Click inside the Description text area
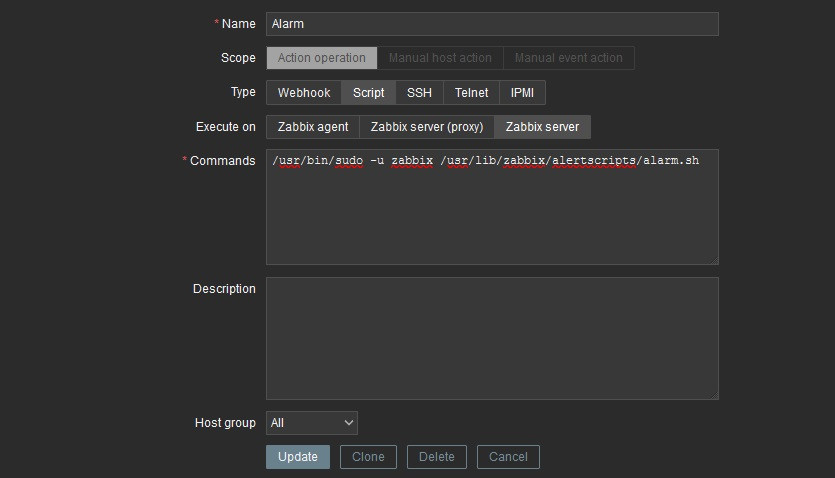The height and width of the screenshot is (478, 835). [492, 338]
